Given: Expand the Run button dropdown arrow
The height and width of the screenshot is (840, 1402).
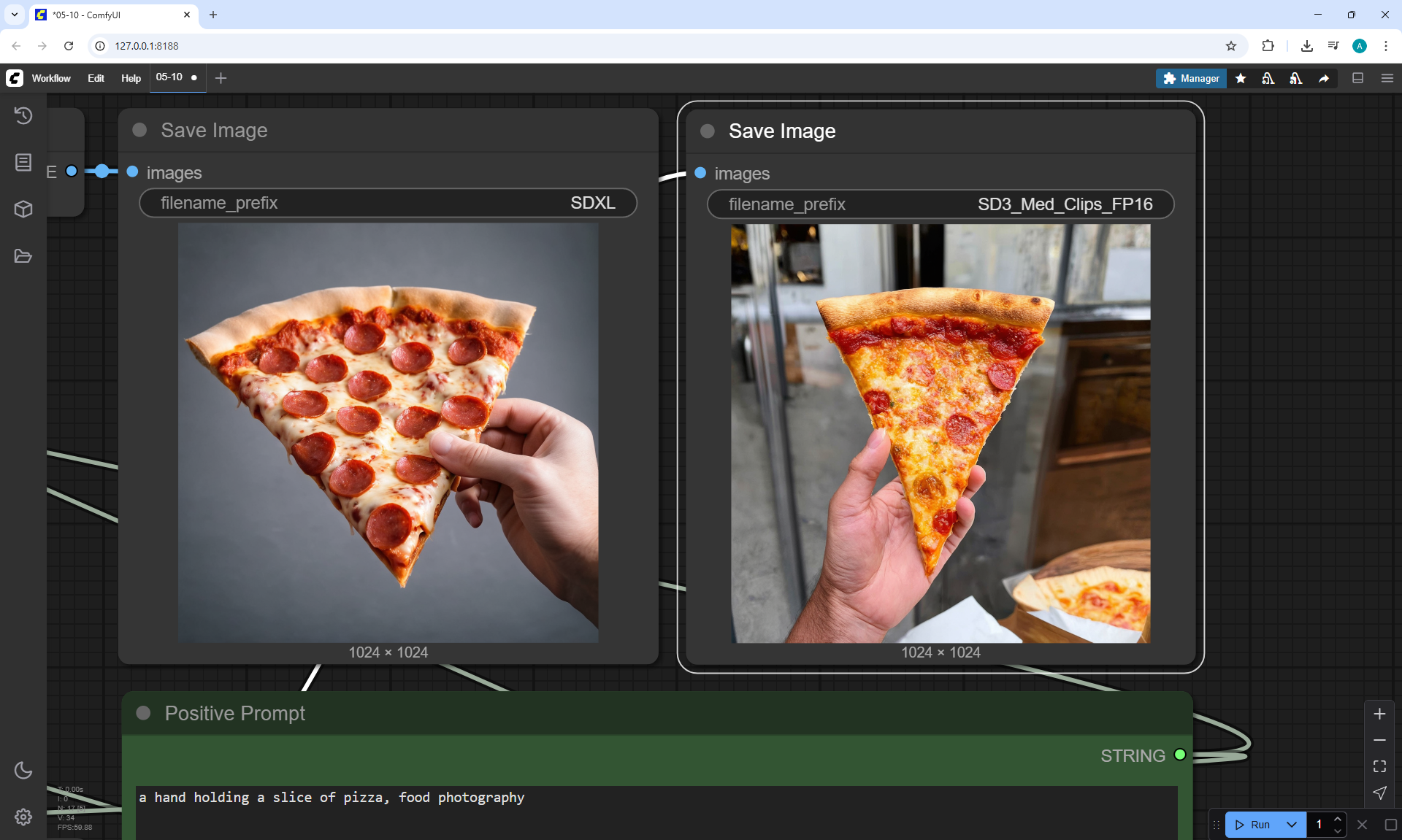Looking at the screenshot, I should click(x=1292, y=825).
